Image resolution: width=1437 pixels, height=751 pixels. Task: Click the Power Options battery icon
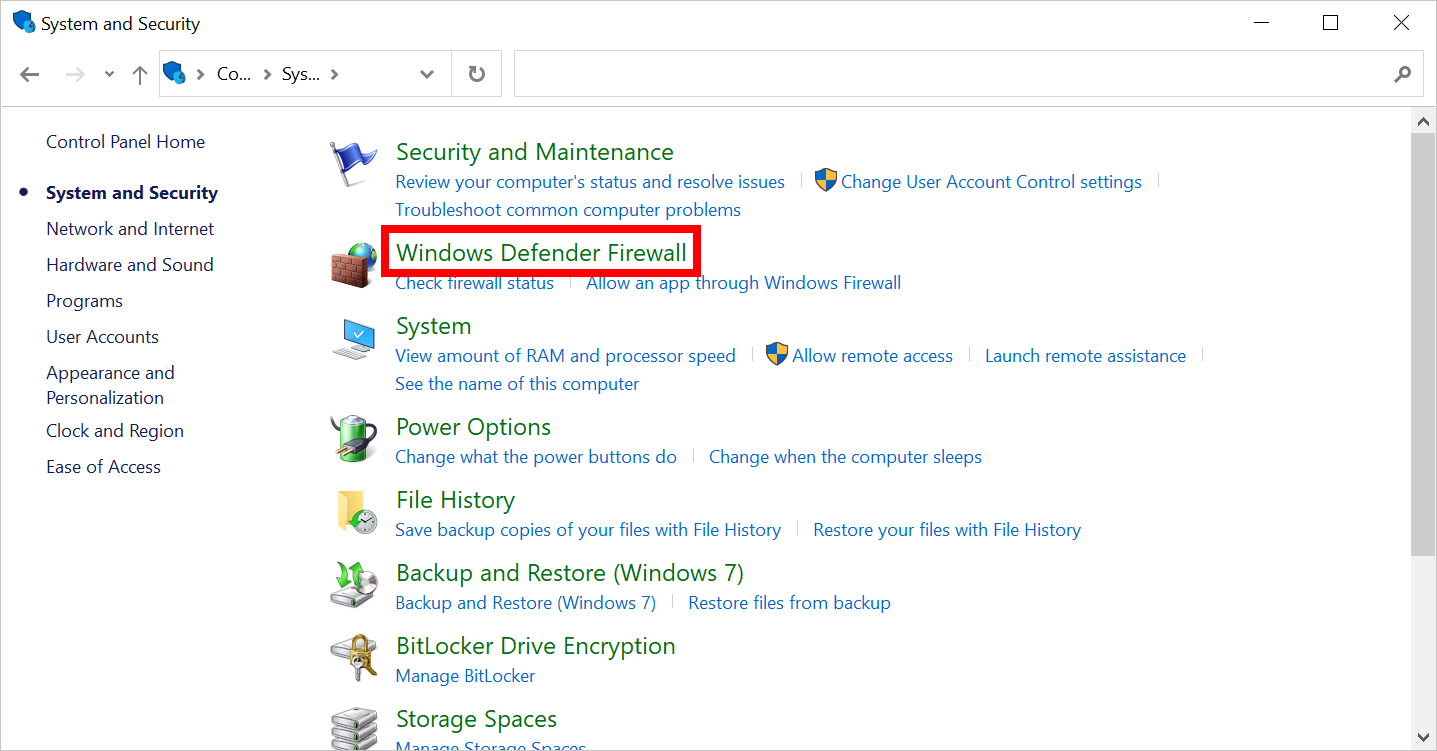click(354, 440)
